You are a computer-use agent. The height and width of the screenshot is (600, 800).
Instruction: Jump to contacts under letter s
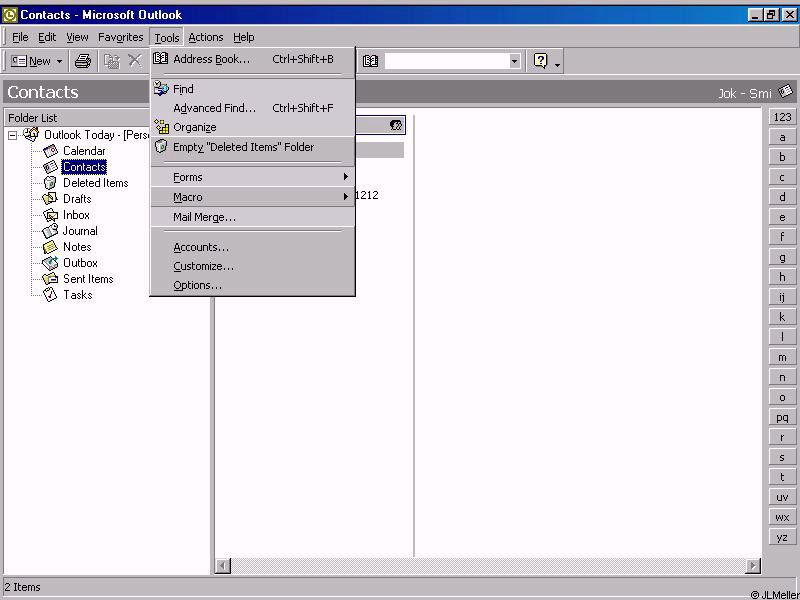point(782,457)
